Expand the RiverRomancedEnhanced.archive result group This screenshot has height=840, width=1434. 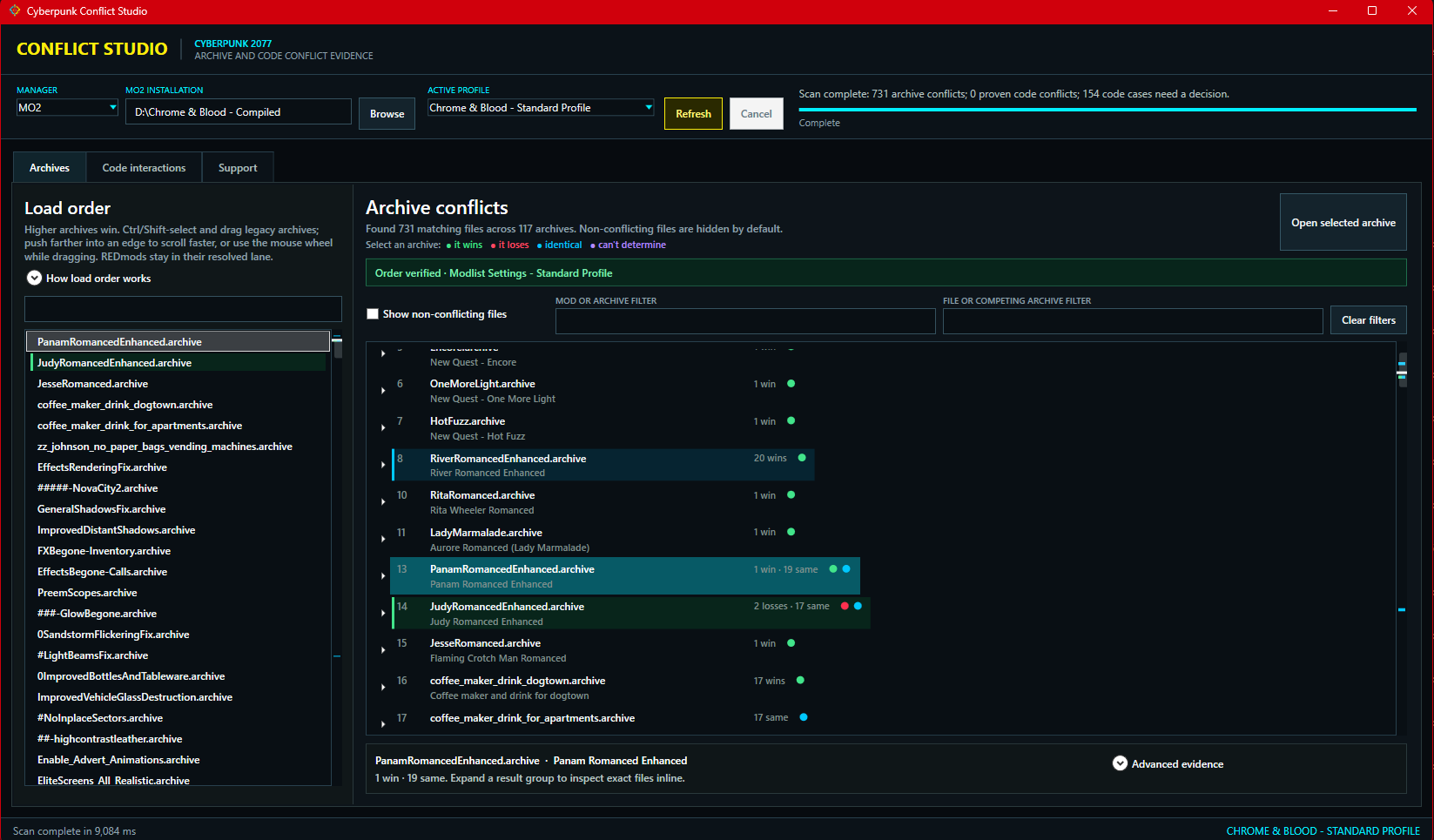point(383,465)
